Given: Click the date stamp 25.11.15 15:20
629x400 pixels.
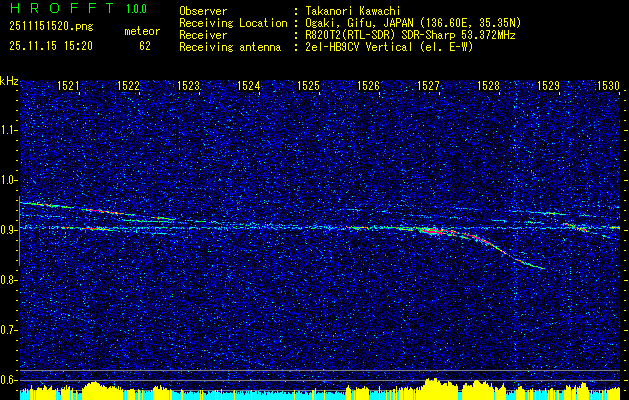Looking at the screenshot, I should [51, 46].
